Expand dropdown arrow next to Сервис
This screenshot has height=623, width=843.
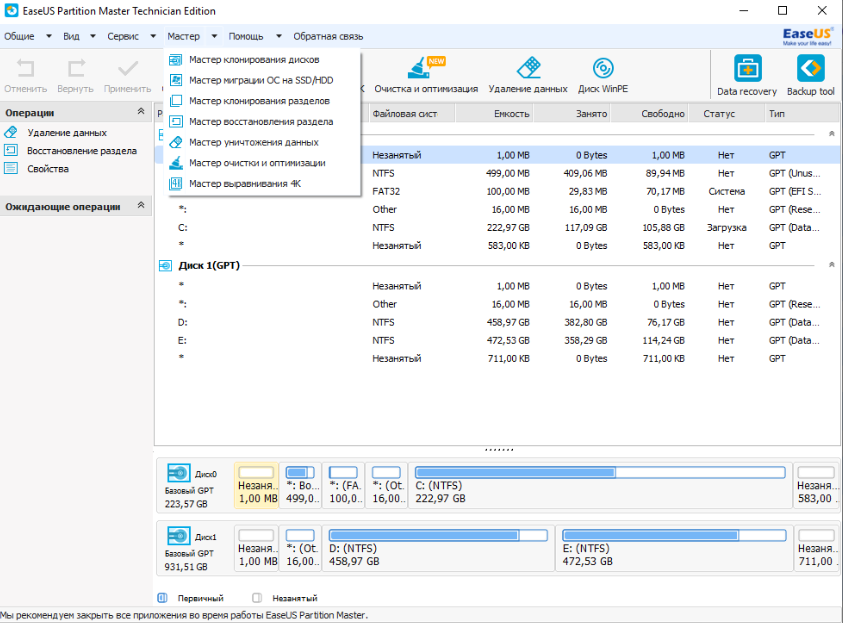click(x=153, y=37)
